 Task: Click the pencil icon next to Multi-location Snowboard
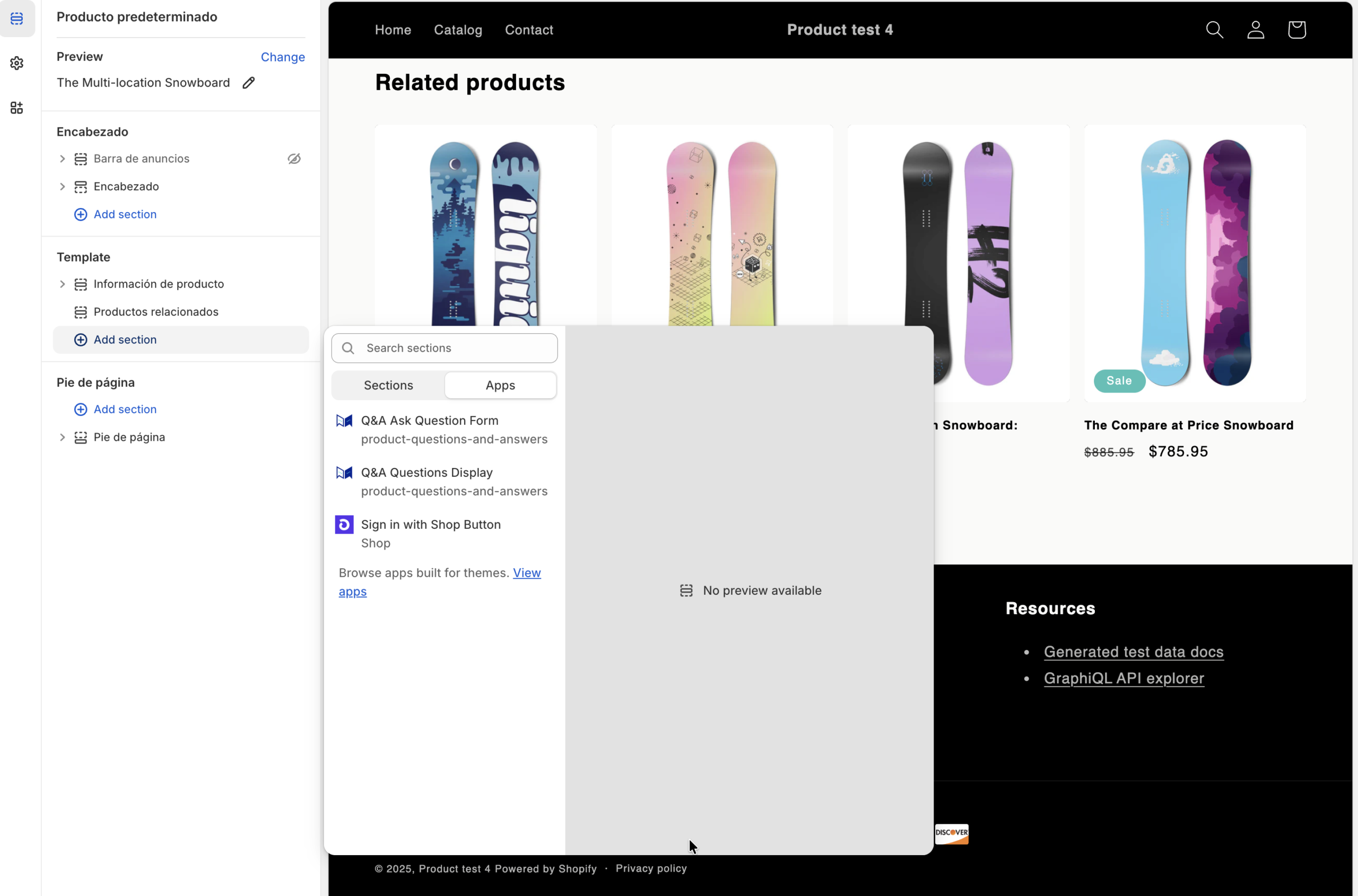248,83
